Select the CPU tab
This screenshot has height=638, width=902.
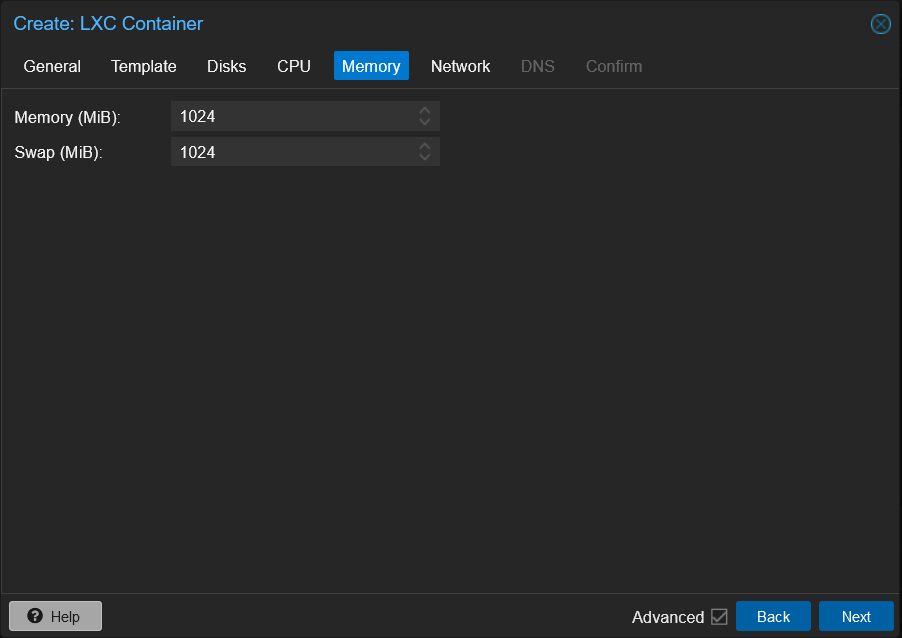pos(293,66)
